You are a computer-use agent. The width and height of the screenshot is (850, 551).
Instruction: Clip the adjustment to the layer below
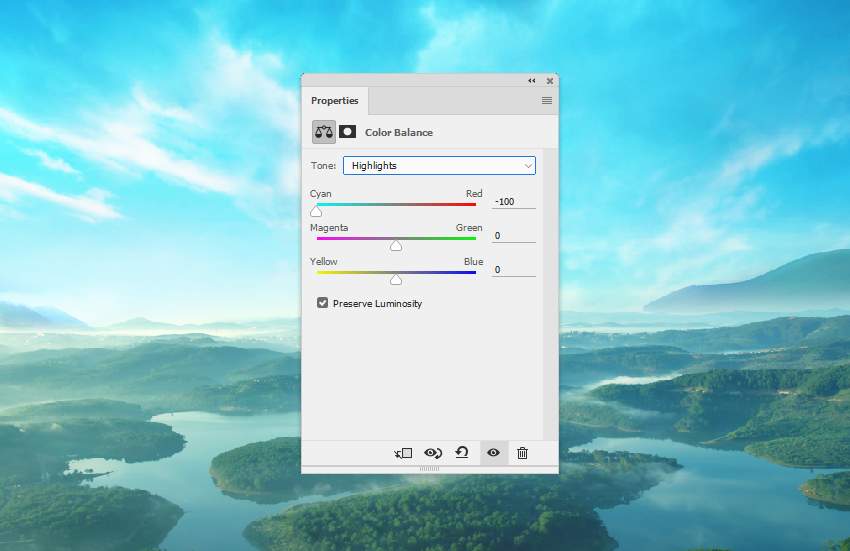pyautogui.click(x=403, y=453)
